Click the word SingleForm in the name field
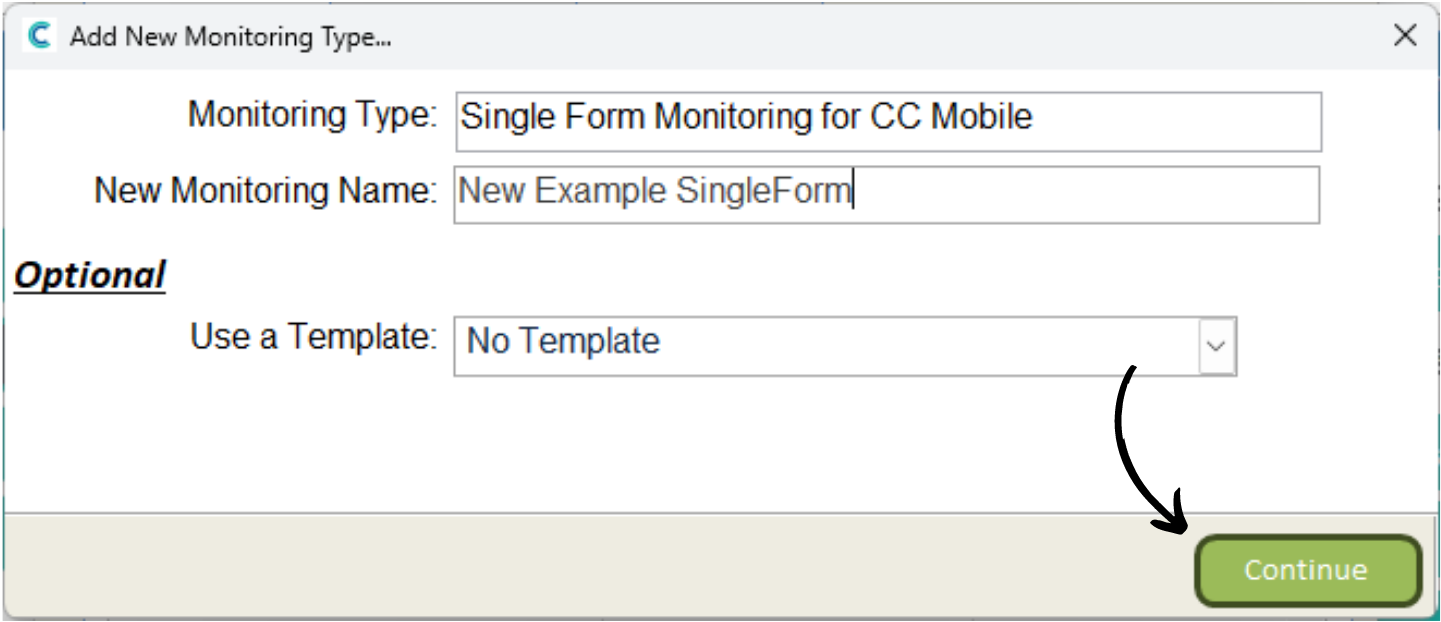This screenshot has width=1441, height=622. [x=763, y=190]
